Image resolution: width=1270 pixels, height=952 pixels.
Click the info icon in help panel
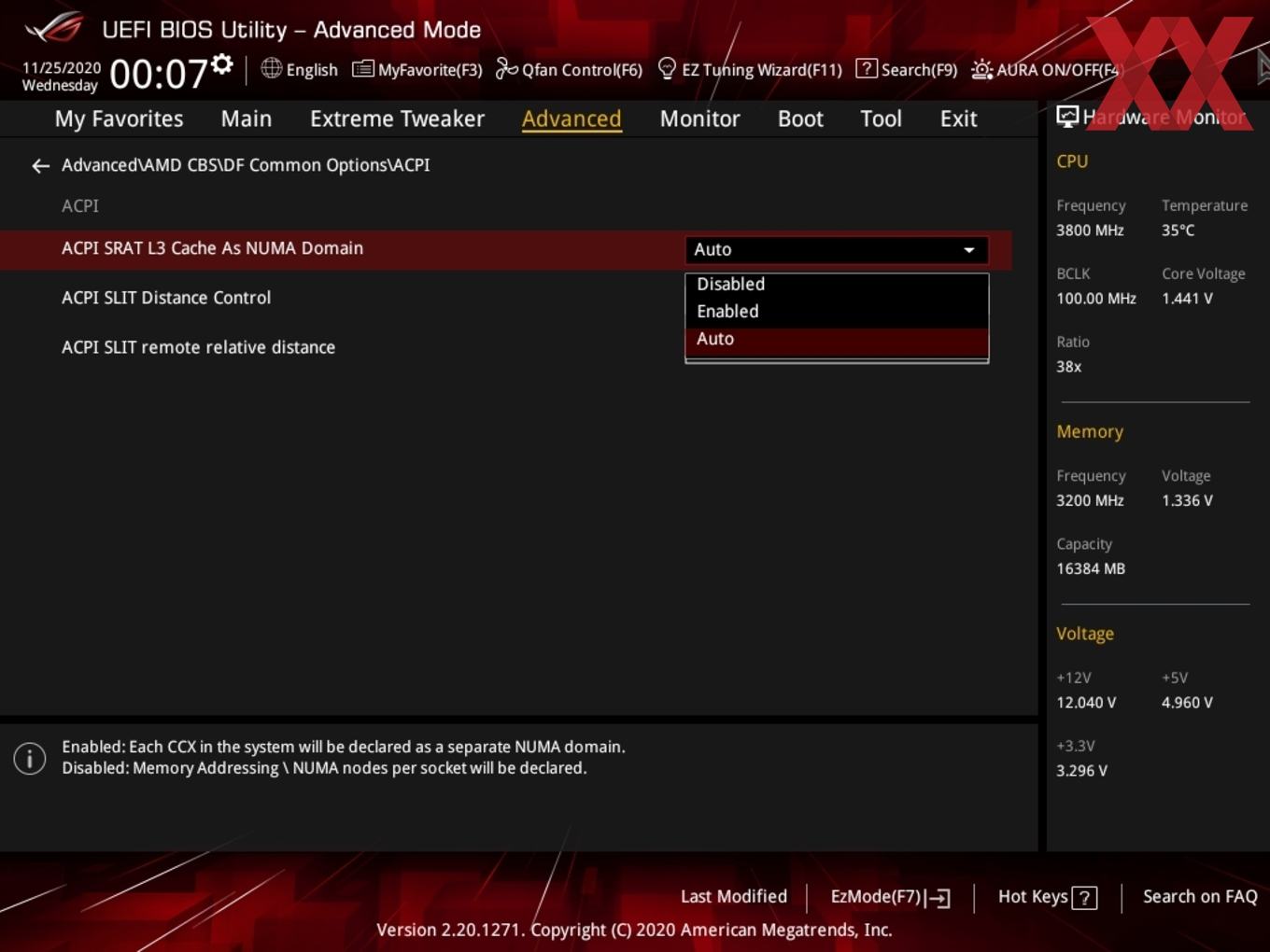(x=30, y=758)
